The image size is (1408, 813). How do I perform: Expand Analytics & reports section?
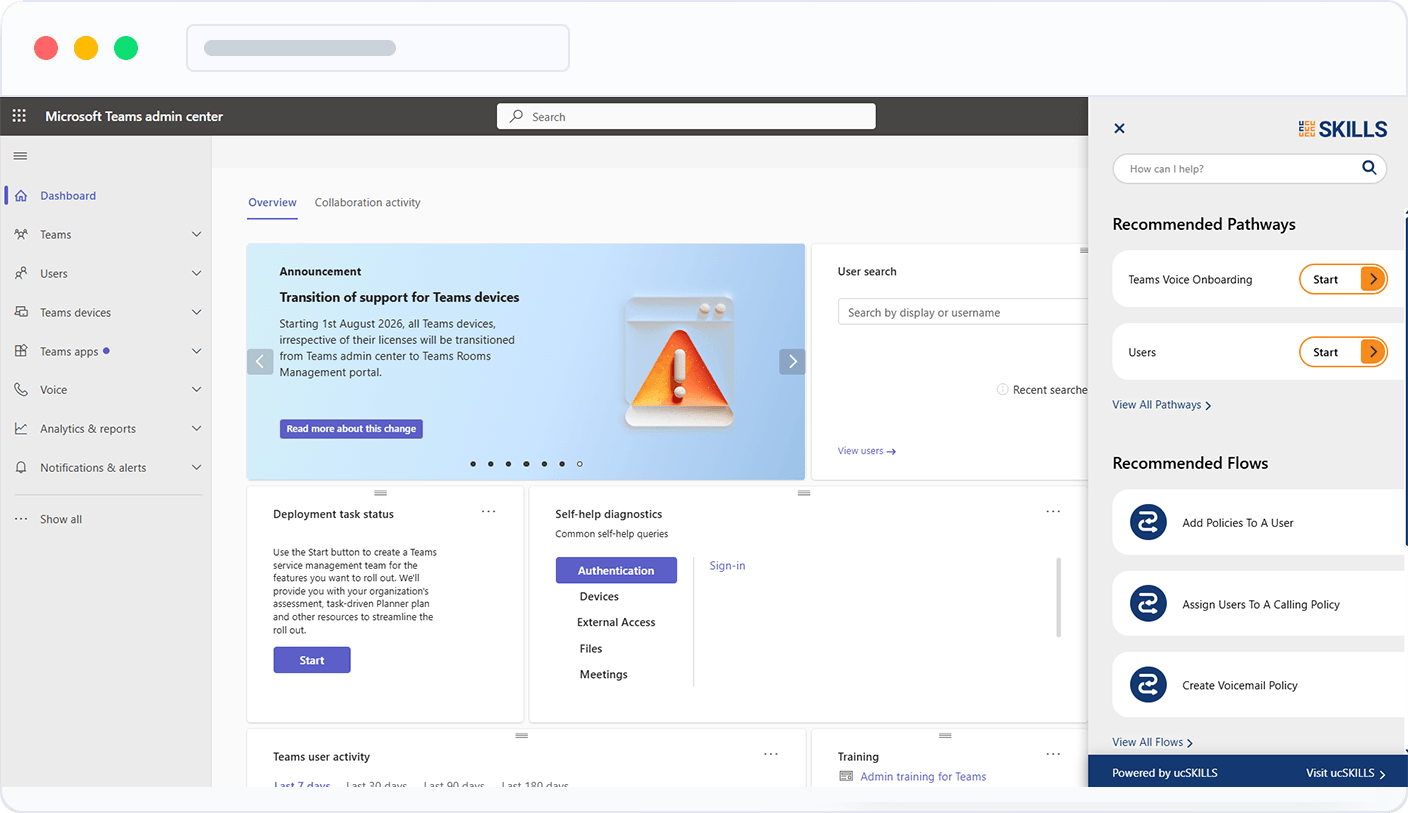(197, 429)
